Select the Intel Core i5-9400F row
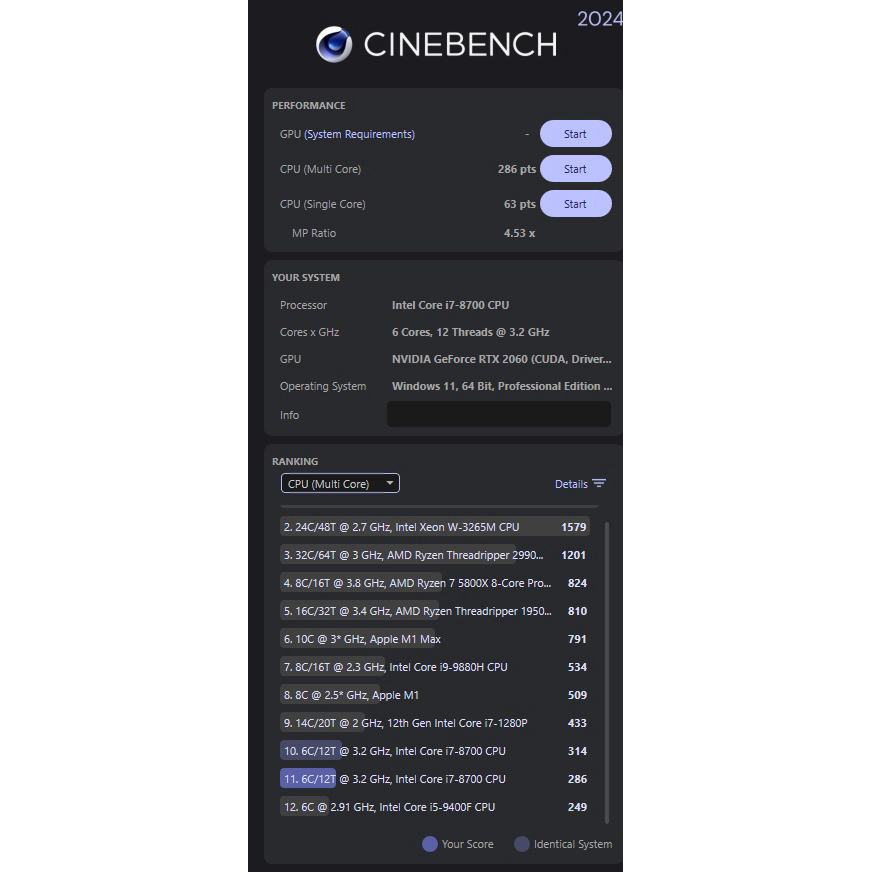Viewport: 872px width, 872px height. click(x=435, y=807)
